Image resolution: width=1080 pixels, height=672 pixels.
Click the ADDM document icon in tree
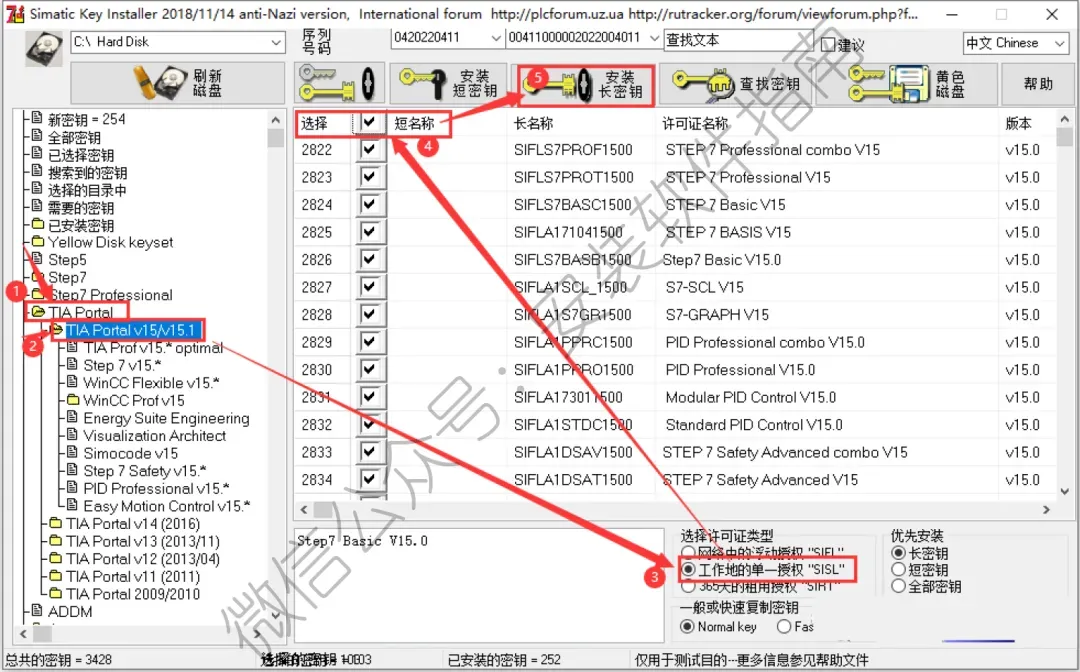37,611
